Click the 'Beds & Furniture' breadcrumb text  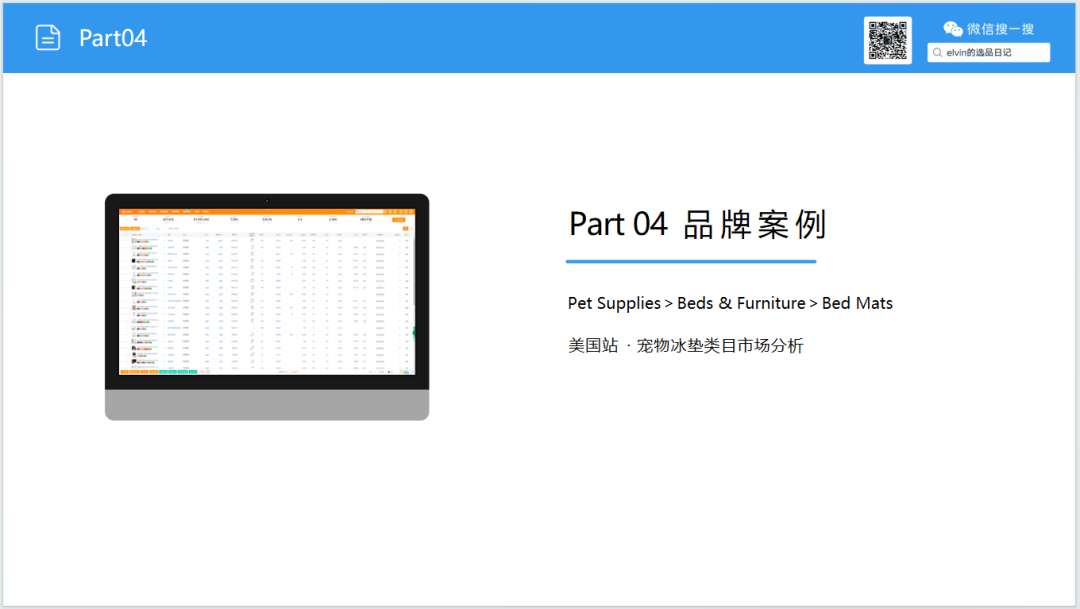pos(741,303)
